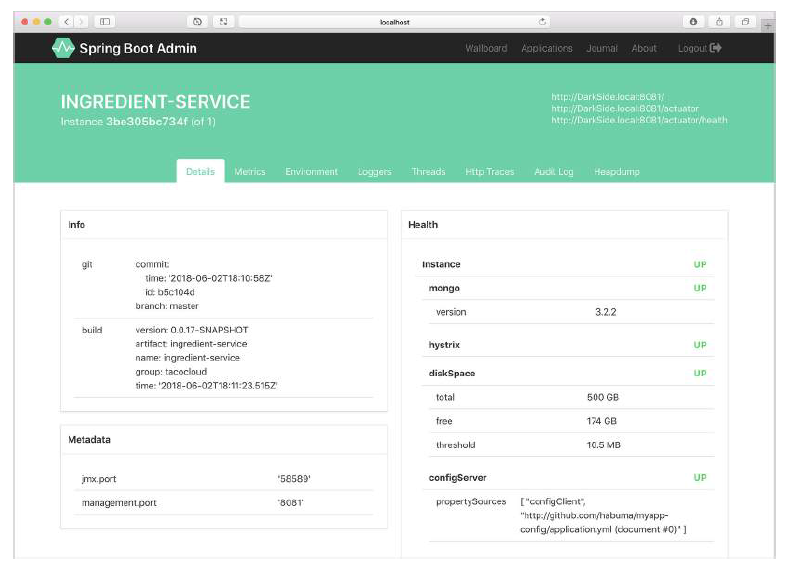Go back with the browser back arrow

tap(66, 22)
